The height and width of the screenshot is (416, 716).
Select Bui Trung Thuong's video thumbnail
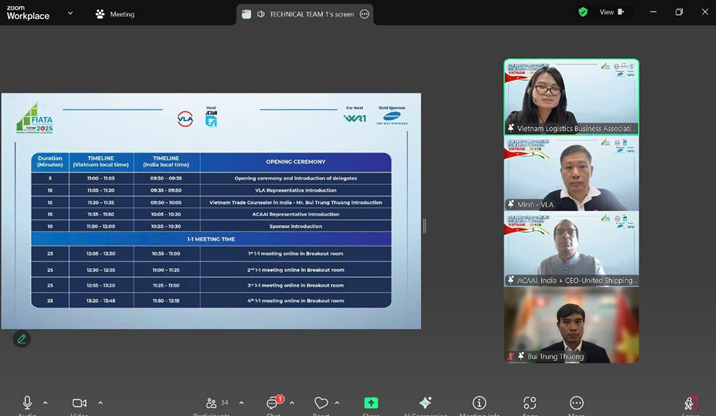(571, 326)
